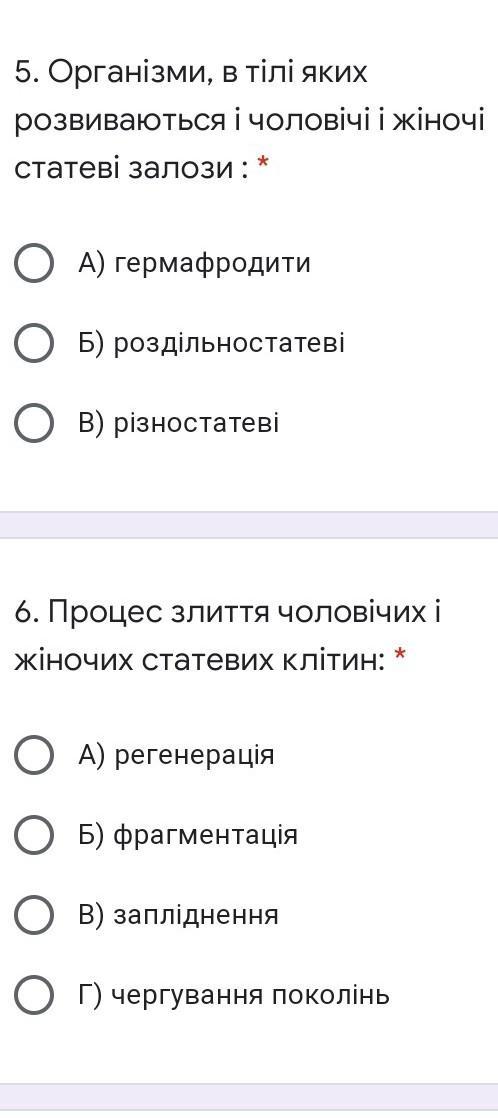The image size is (498, 1118).
Task: Tap the answer text 'різностатеві'
Action: pos(196,424)
